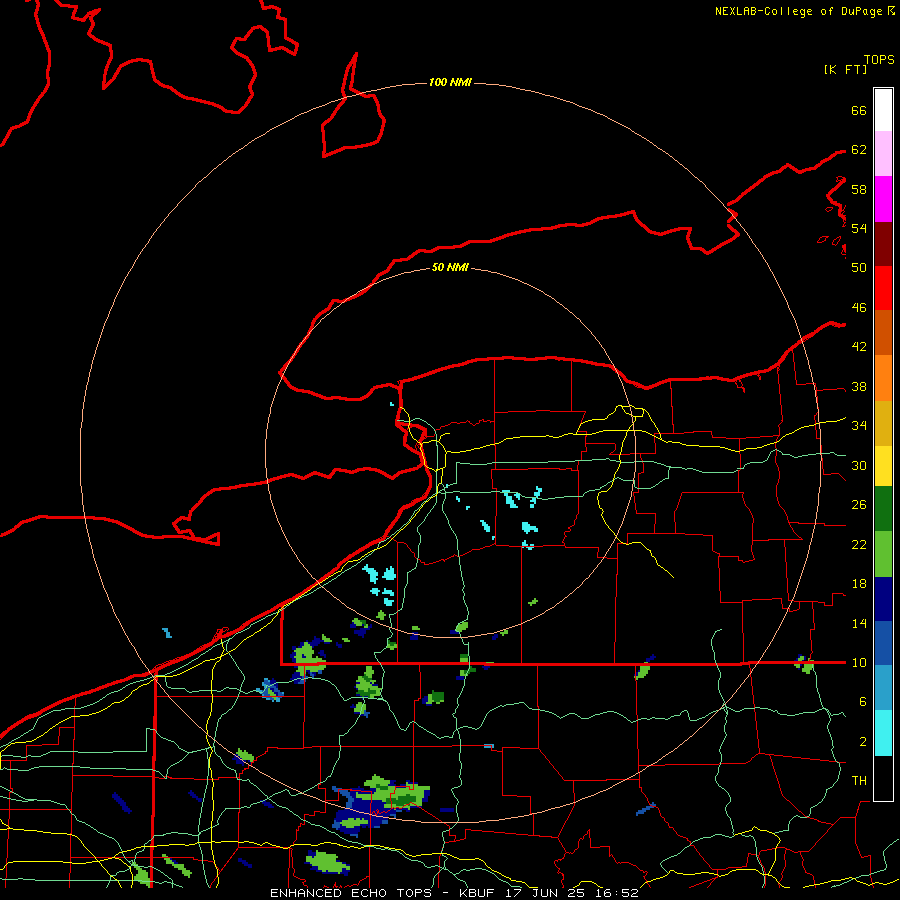
Task: Click the dark orange 42 kft legend swatch
Action: [883, 332]
